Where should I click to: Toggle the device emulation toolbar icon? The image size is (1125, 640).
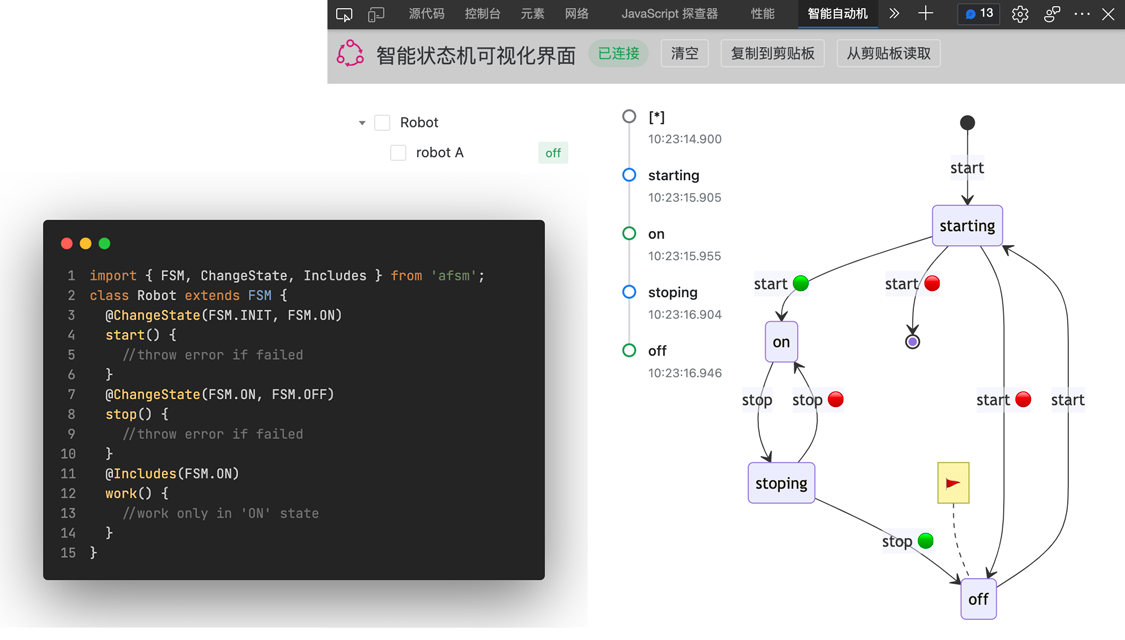click(344, 13)
